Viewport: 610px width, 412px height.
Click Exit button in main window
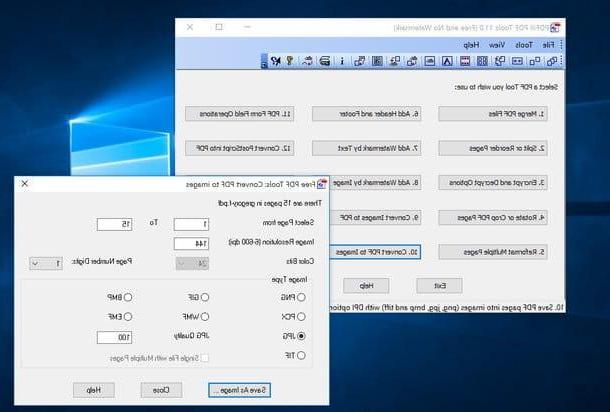point(439,286)
